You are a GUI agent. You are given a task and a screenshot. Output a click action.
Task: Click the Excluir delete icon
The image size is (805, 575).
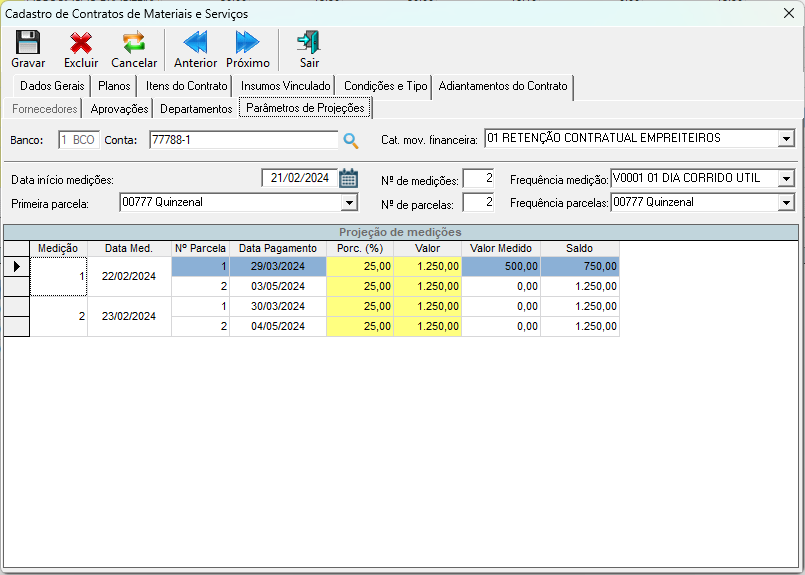tap(81, 43)
